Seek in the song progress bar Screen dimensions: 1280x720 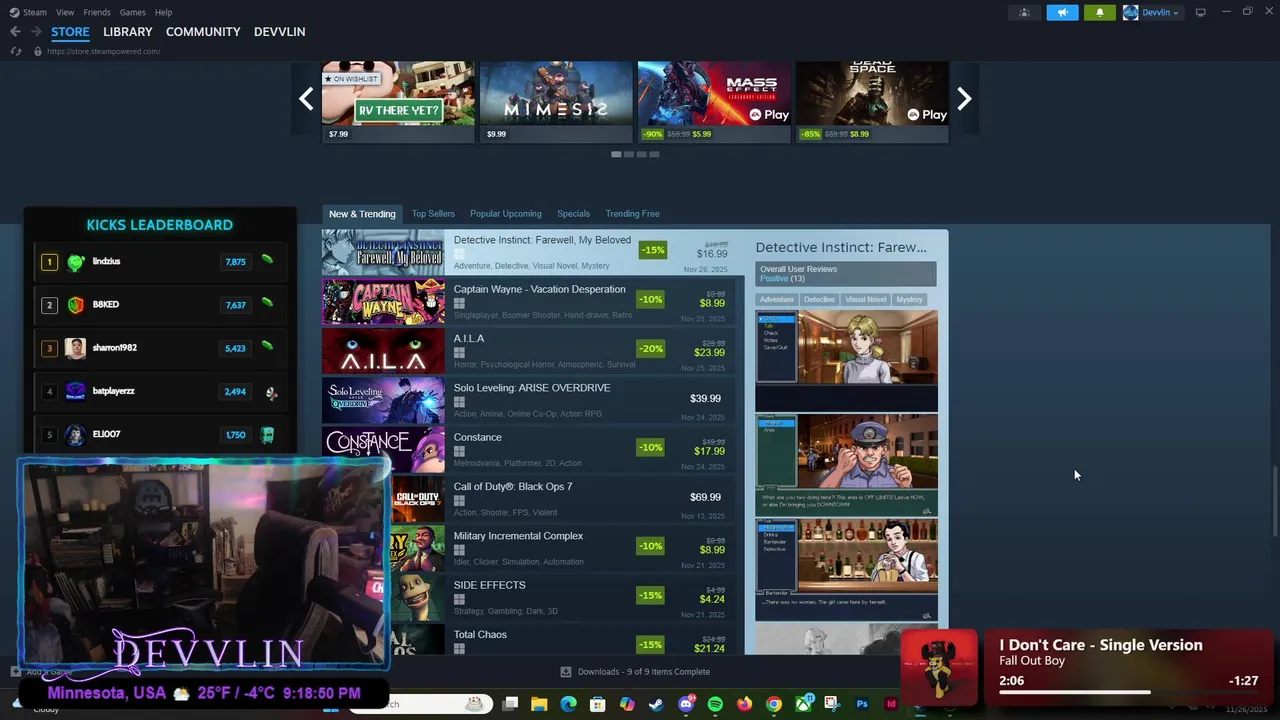(1128, 692)
